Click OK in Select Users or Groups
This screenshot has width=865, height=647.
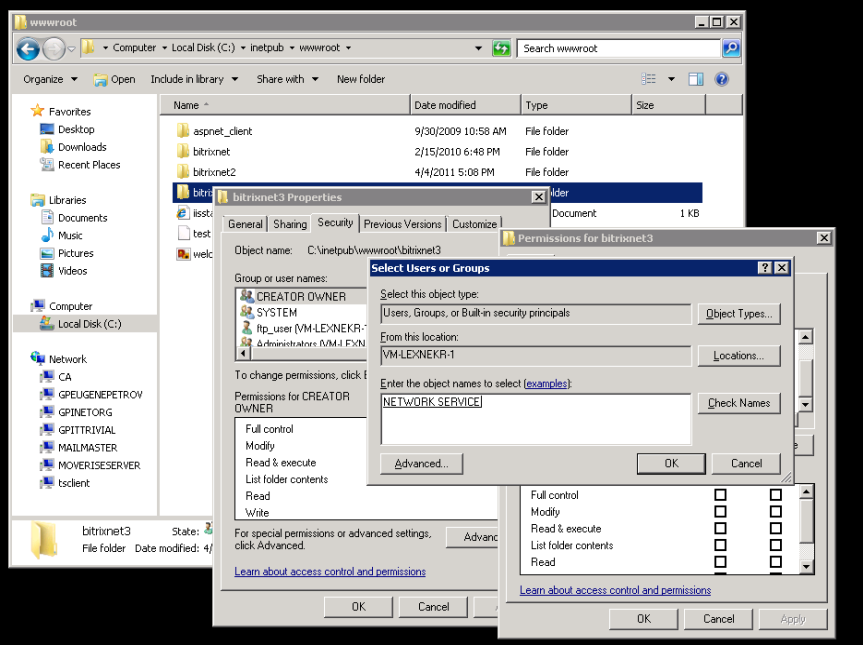[x=671, y=464]
